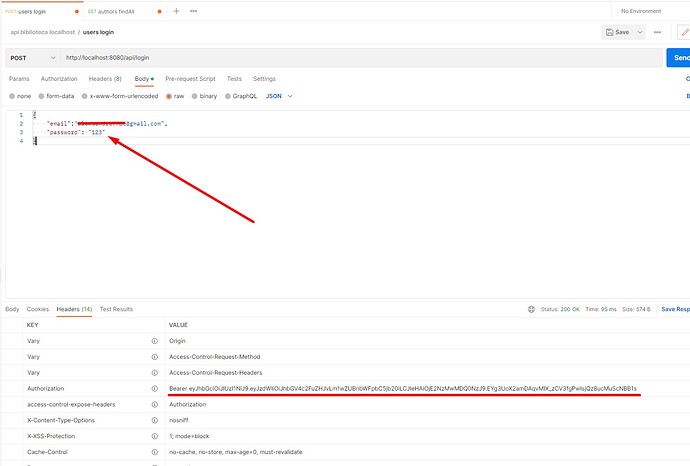Click the nosniff header value
Image resolution: width=690 pixels, height=466 pixels.
[179, 420]
